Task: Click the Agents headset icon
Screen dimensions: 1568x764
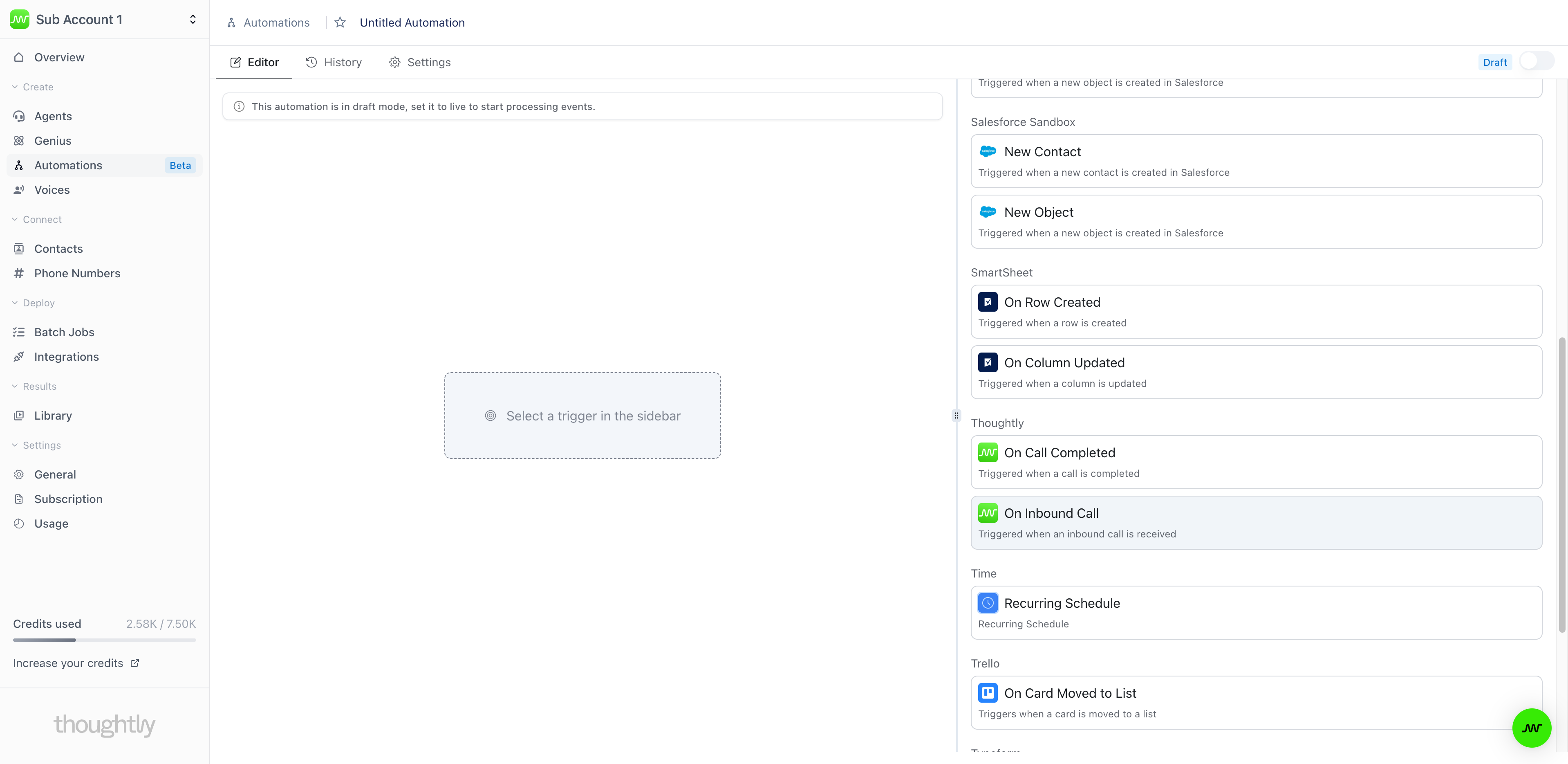Action: coord(19,117)
